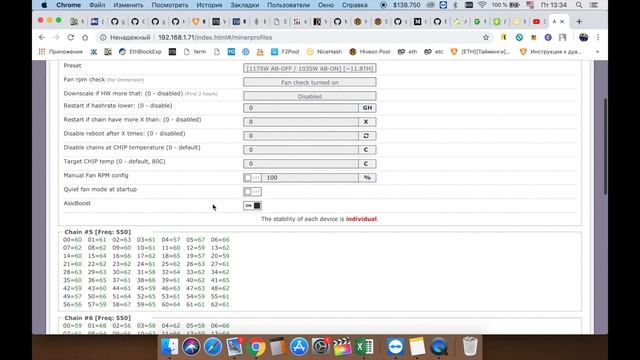Open Spotlight search in menu bar
This screenshot has width=640, height=360.
pos(579,5)
